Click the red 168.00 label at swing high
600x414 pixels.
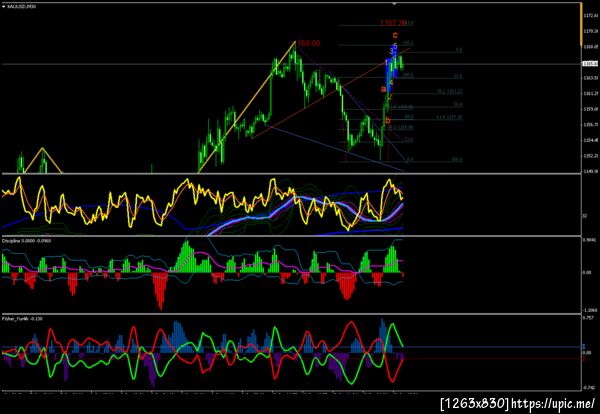point(308,44)
